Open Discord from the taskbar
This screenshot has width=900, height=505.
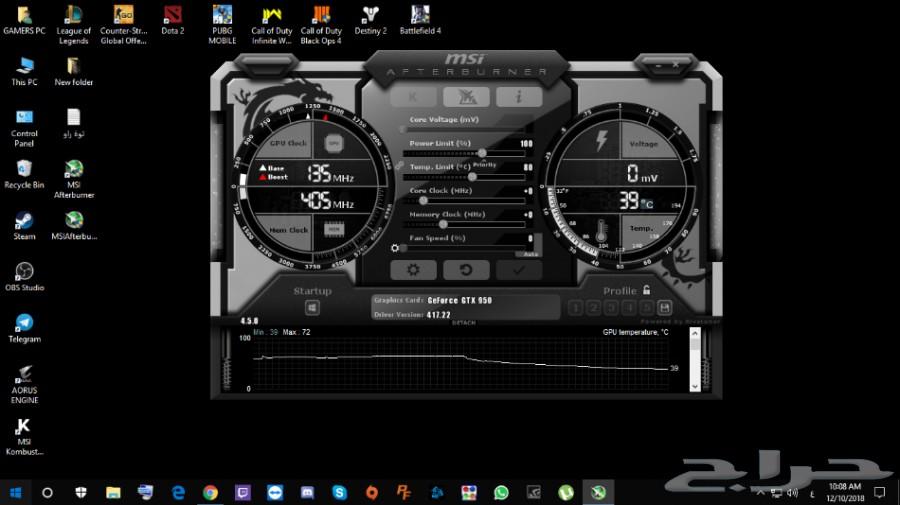click(x=307, y=492)
